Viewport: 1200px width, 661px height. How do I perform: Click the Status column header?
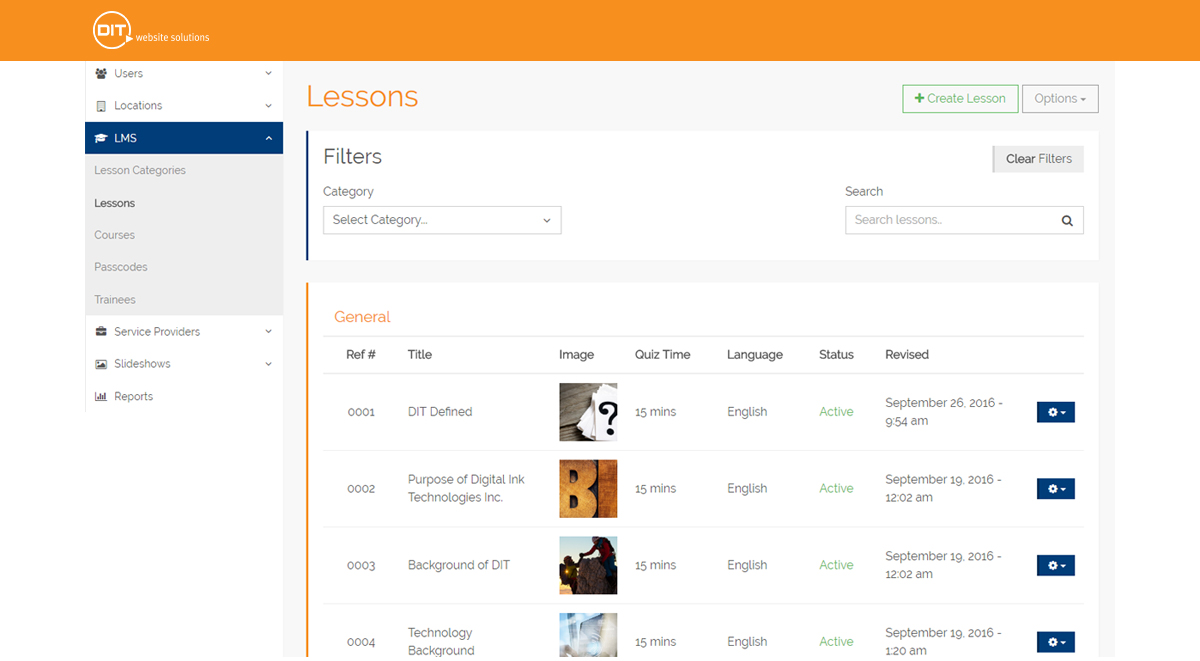point(836,355)
